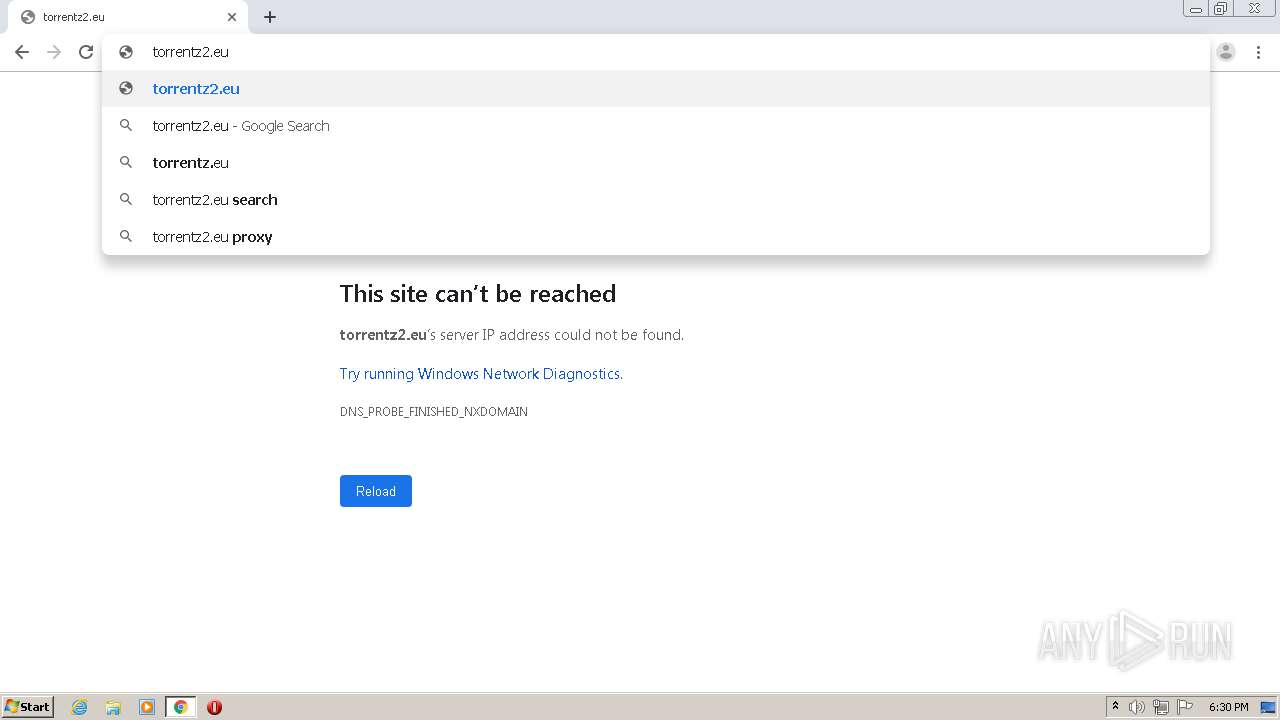
Task: Open Windows Explorer folder in the taskbar
Action: click(x=113, y=707)
